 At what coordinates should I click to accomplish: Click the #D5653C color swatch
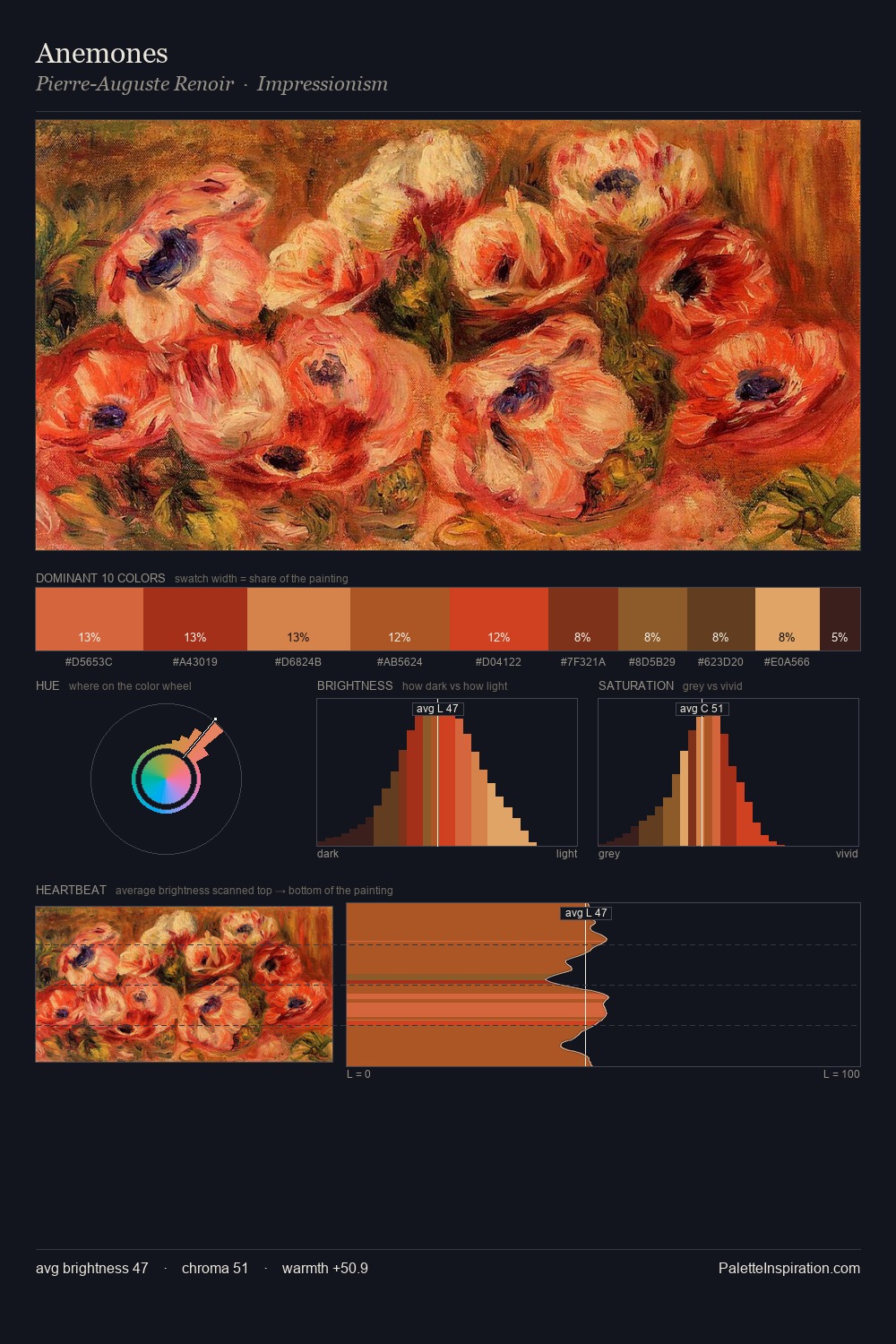(x=90, y=619)
